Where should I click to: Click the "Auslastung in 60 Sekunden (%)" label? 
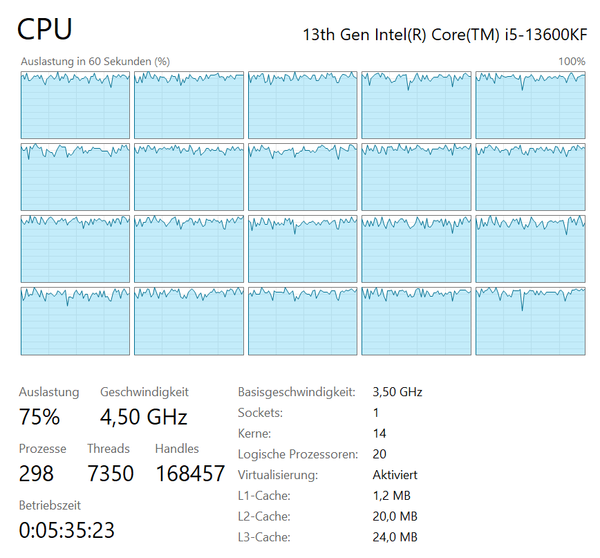pyautogui.click(x=95, y=61)
